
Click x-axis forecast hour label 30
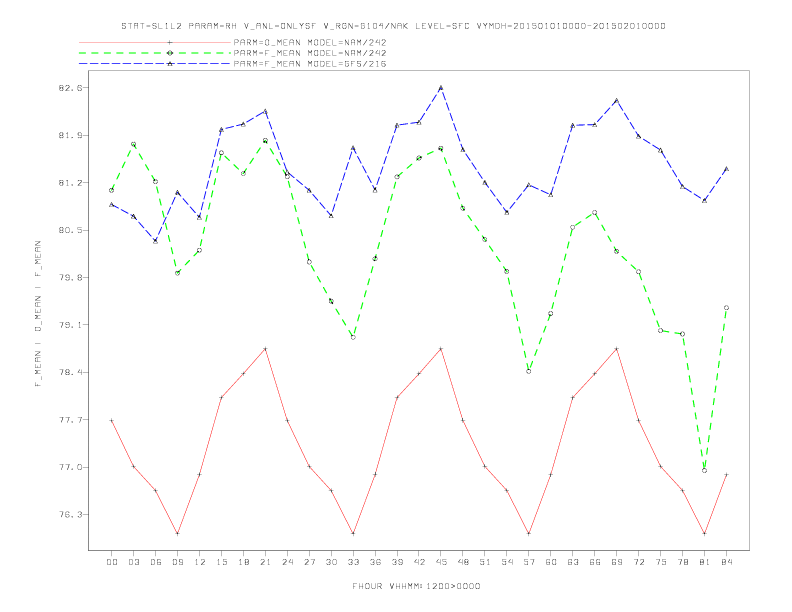point(331,562)
